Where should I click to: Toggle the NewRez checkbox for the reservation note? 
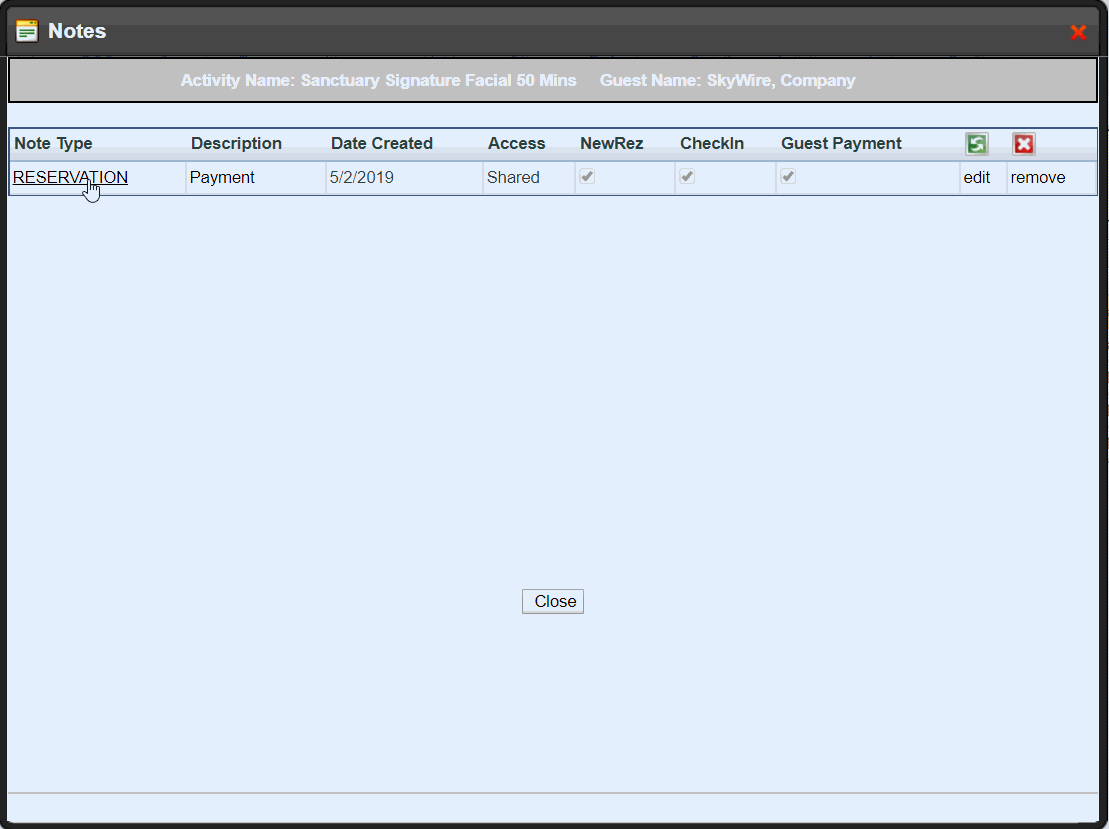point(588,177)
